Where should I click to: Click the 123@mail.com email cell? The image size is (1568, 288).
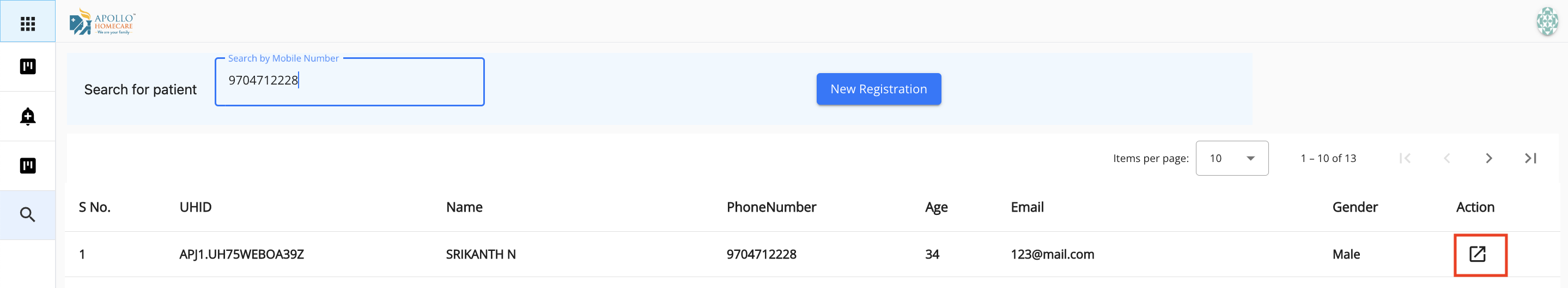pyautogui.click(x=1052, y=255)
